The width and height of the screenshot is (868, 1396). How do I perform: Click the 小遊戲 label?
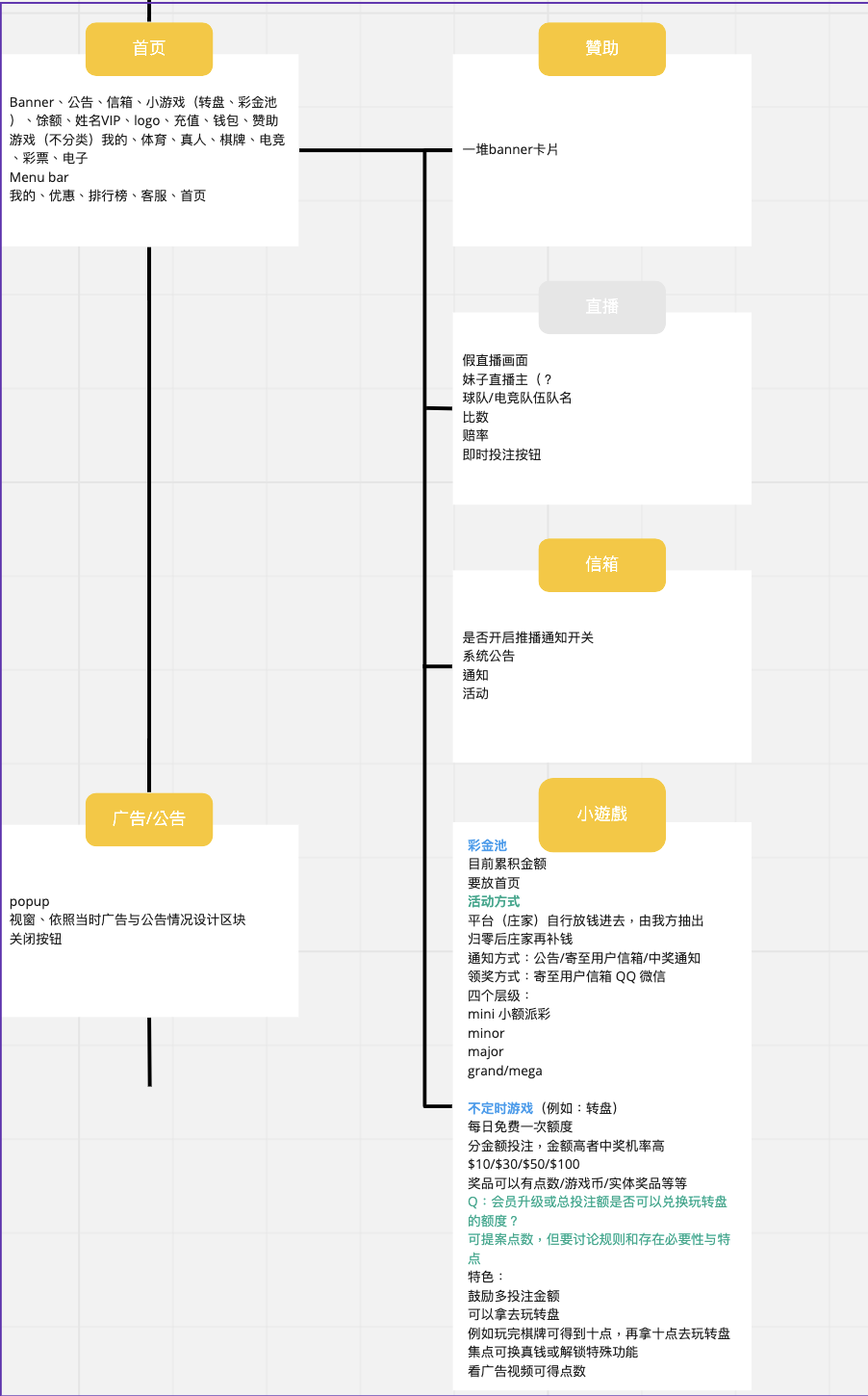601,814
